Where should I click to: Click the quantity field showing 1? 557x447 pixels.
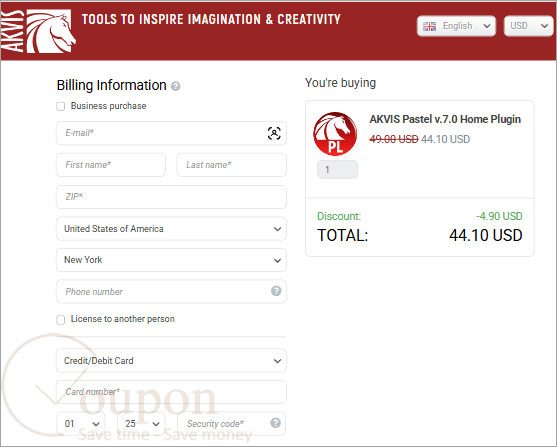tap(337, 169)
